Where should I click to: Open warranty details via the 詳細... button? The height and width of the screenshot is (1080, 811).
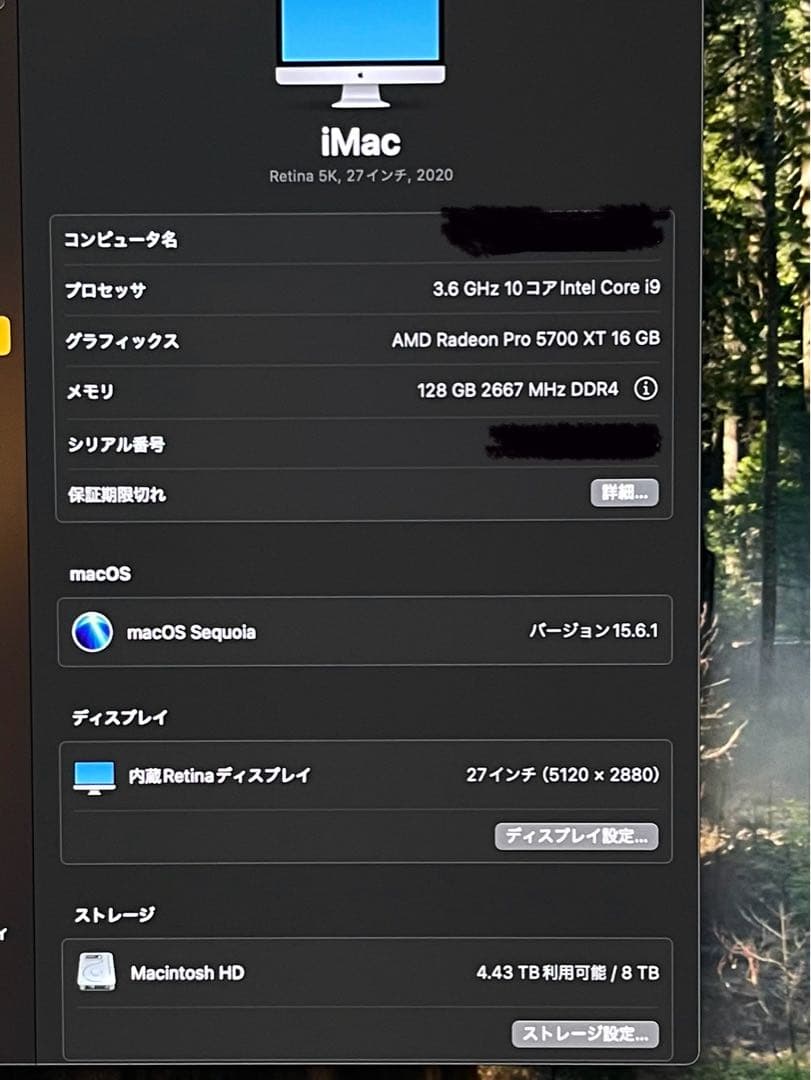tap(623, 493)
